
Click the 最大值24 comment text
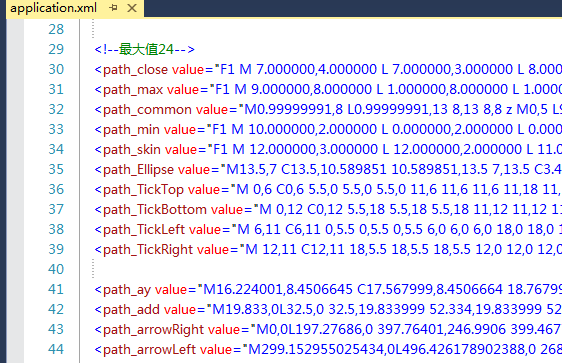pyautogui.click(x=146, y=49)
